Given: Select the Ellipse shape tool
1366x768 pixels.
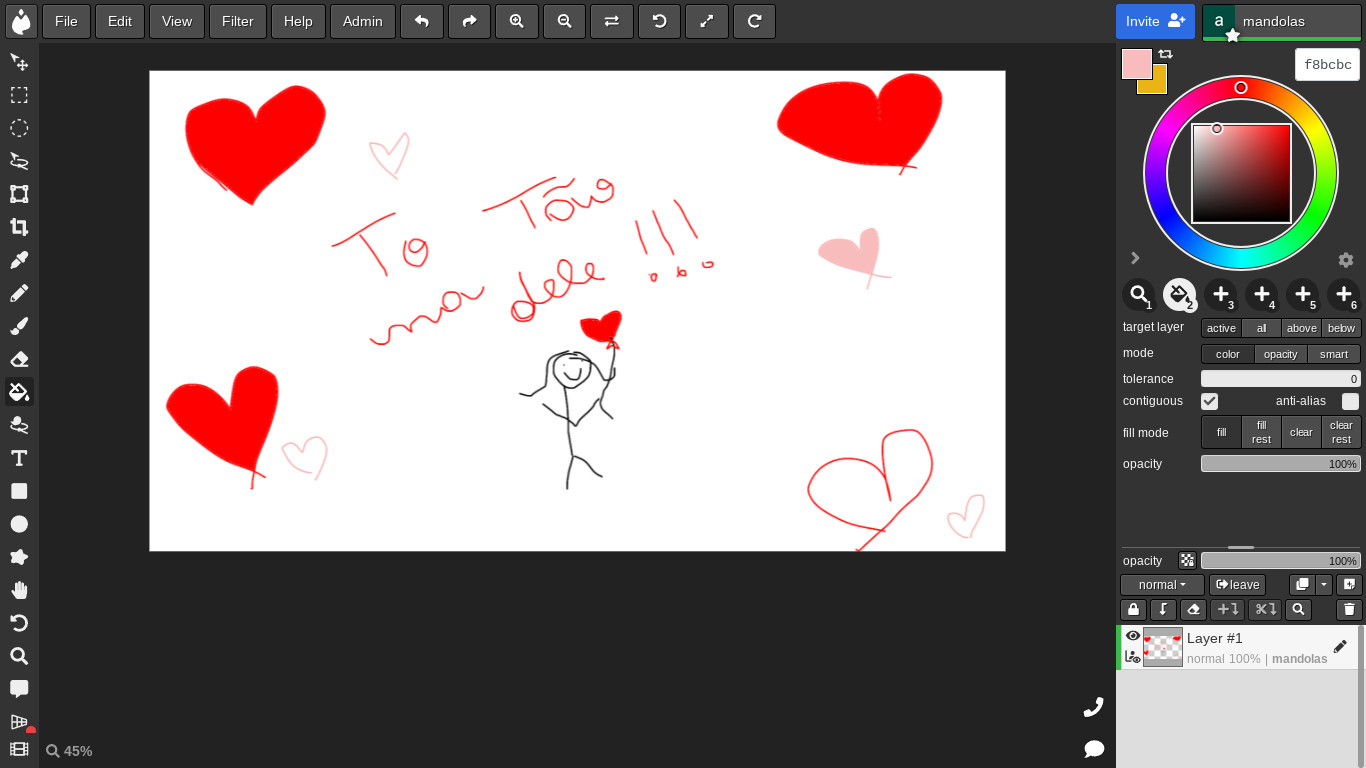Looking at the screenshot, I should tap(19, 524).
